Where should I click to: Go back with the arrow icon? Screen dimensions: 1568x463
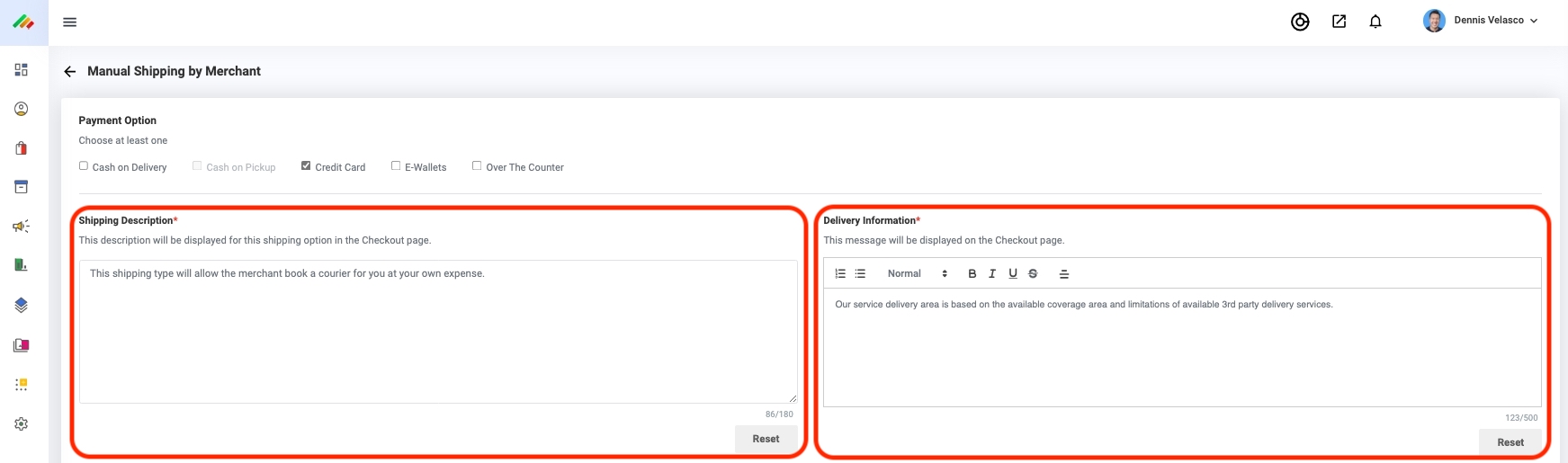pyautogui.click(x=70, y=72)
